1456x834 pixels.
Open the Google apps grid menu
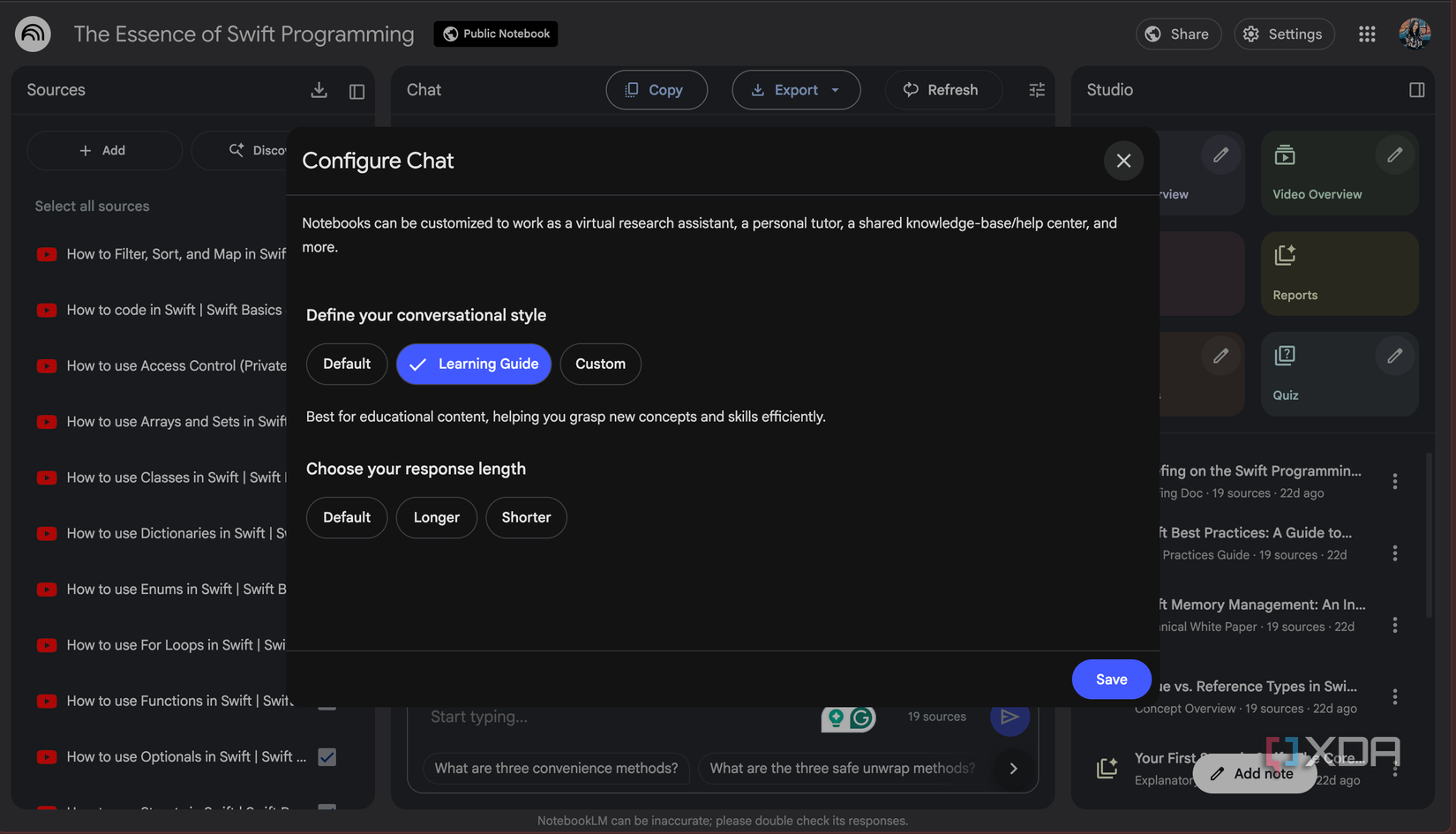click(x=1367, y=34)
